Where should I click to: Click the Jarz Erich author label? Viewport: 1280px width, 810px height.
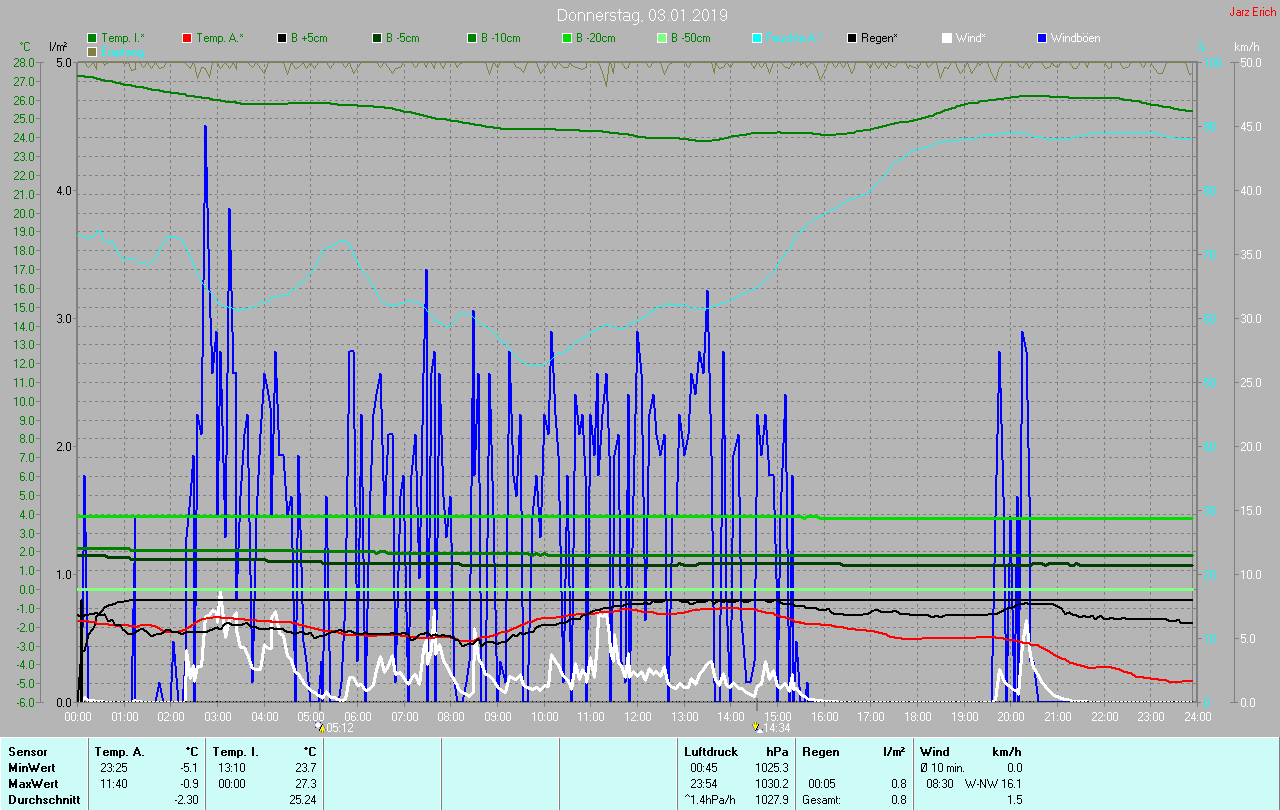1251,13
